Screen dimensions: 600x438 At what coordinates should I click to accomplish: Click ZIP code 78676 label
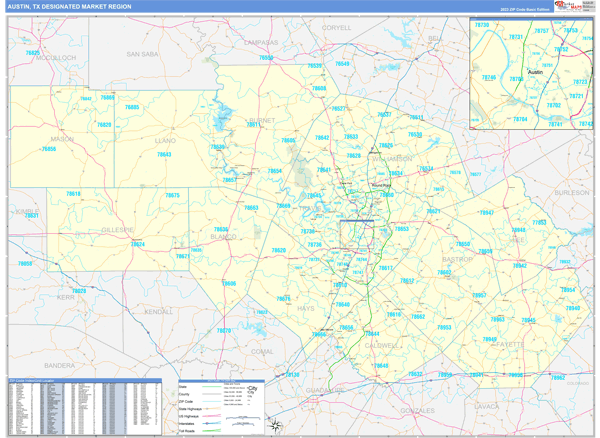(x=283, y=299)
